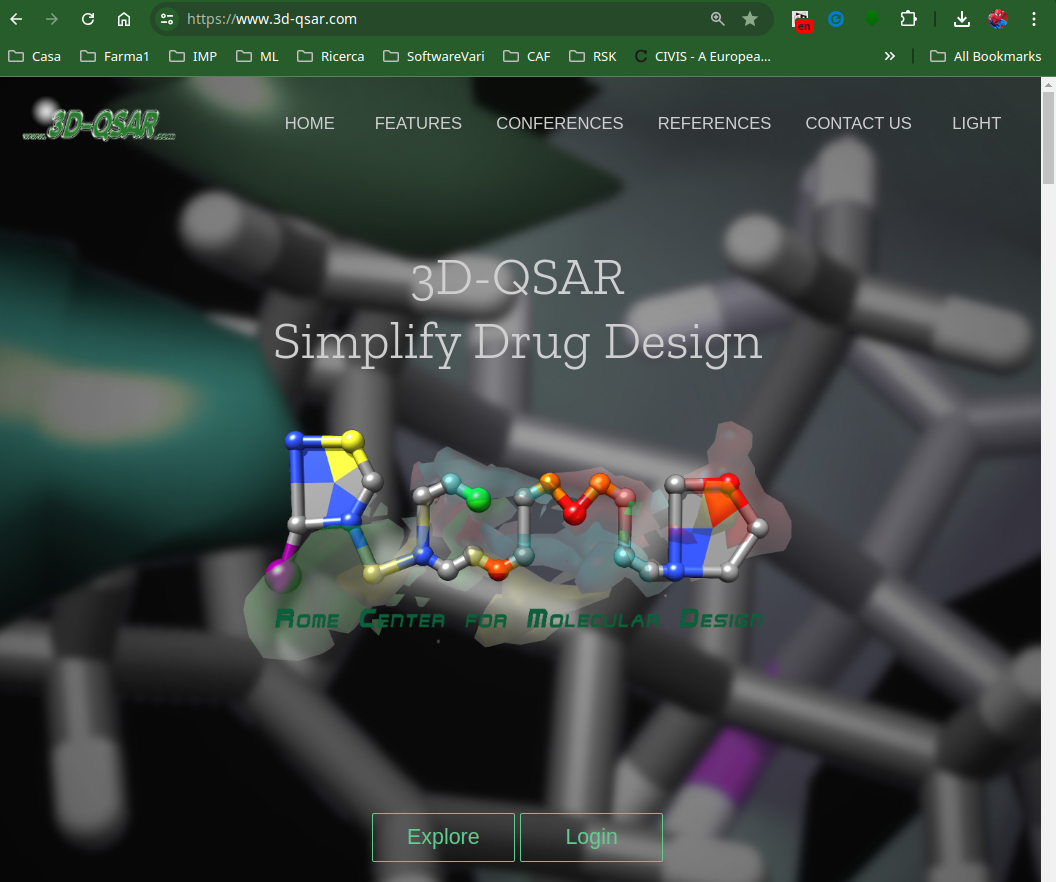Open the CAF bookmarks folder

coord(527,57)
